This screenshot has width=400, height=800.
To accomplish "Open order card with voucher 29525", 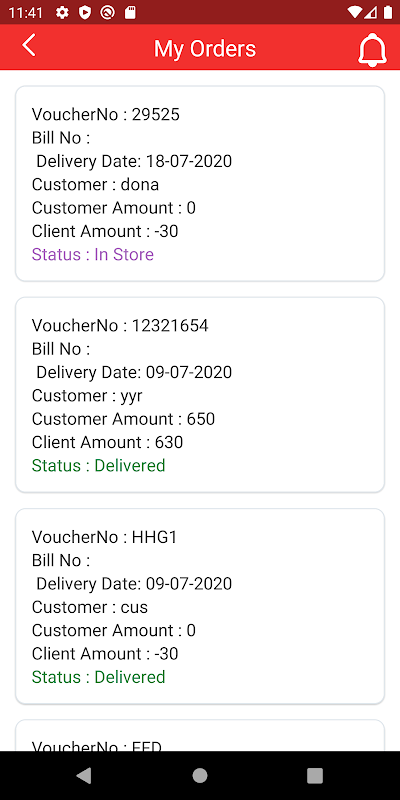I will point(200,184).
